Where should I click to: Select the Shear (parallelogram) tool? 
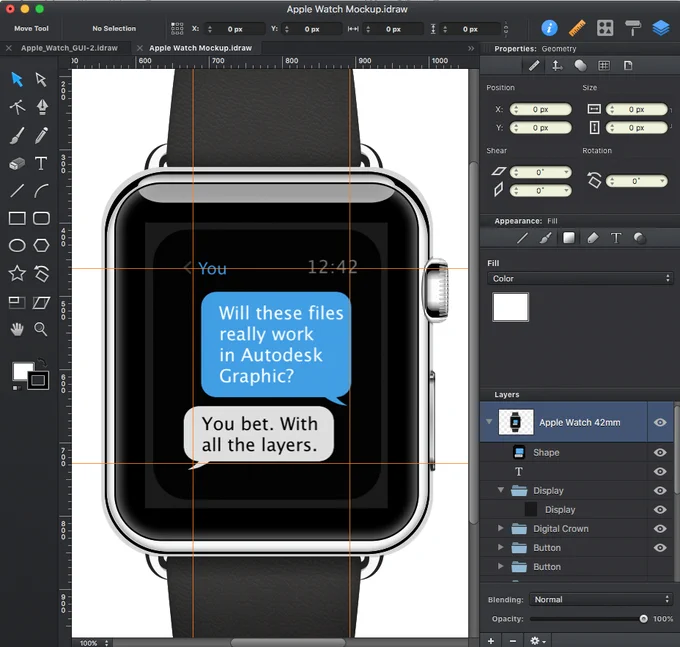tap(41, 302)
